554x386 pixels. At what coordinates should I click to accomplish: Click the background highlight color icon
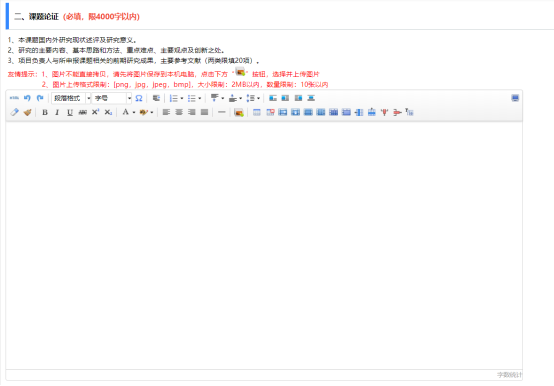coord(143,112)
